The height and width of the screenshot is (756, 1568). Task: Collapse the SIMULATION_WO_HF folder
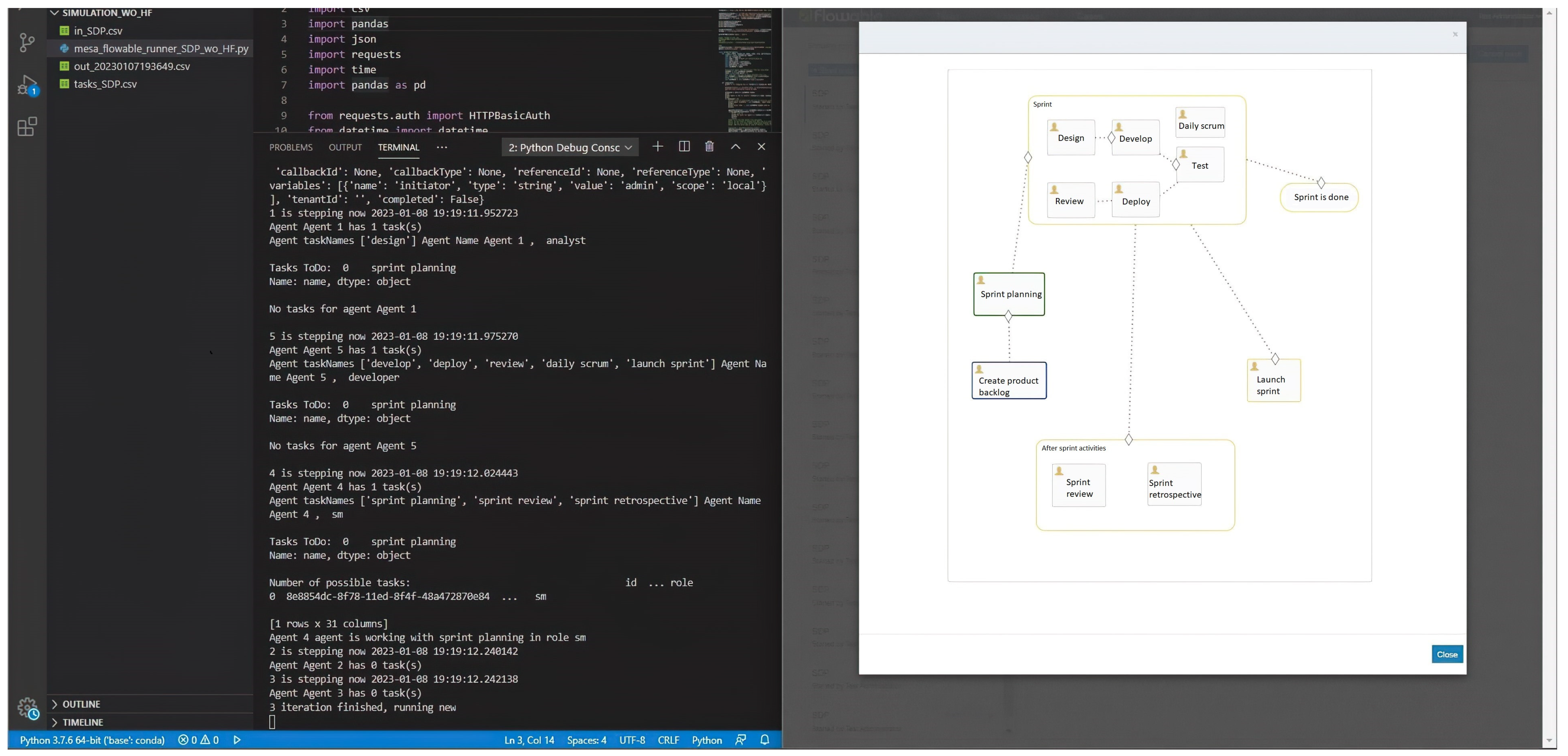point(107,13)
